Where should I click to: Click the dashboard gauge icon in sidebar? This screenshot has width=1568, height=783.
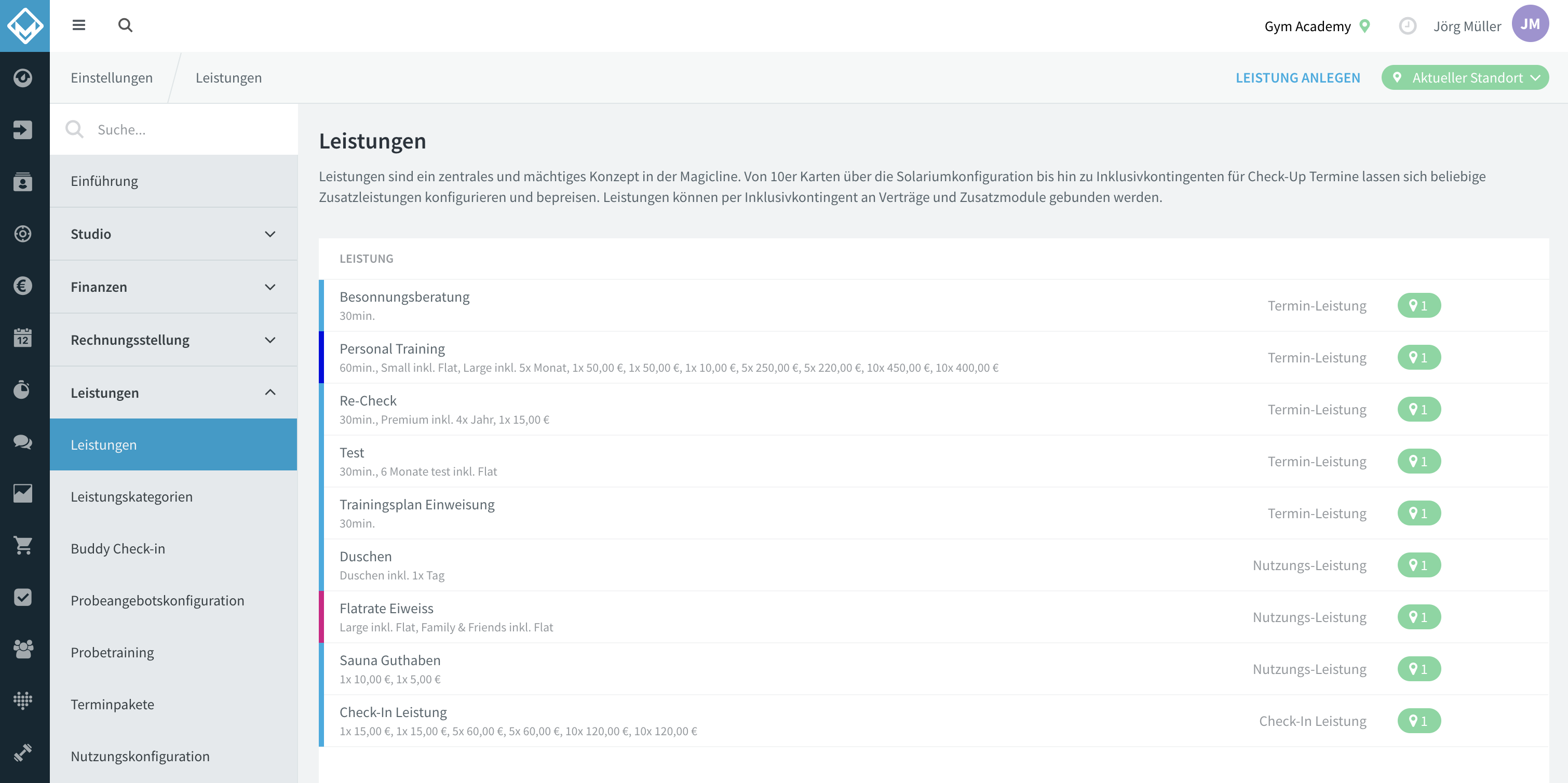[x=23, y=77]
